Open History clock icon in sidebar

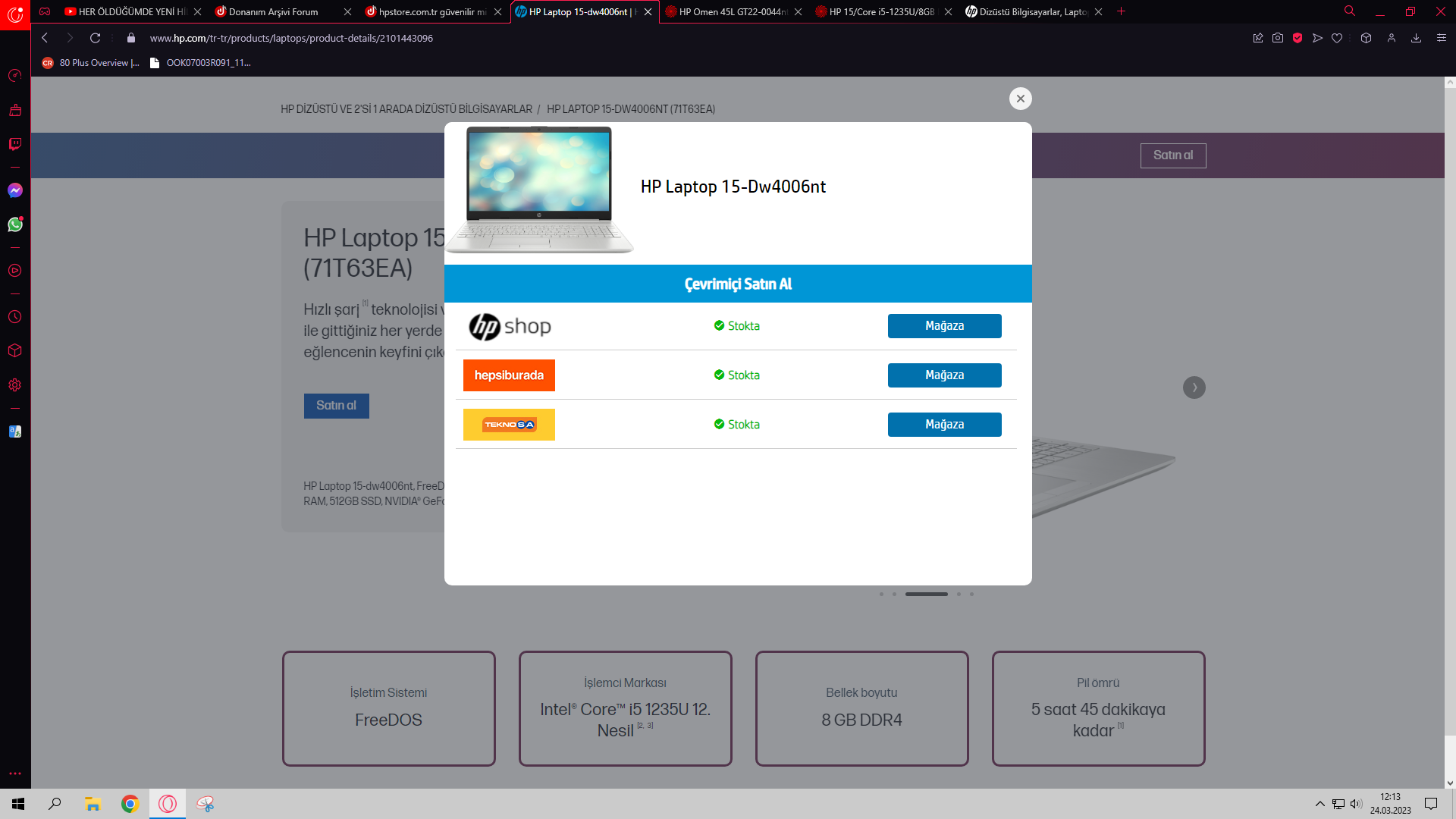click(x=15, y=317)
